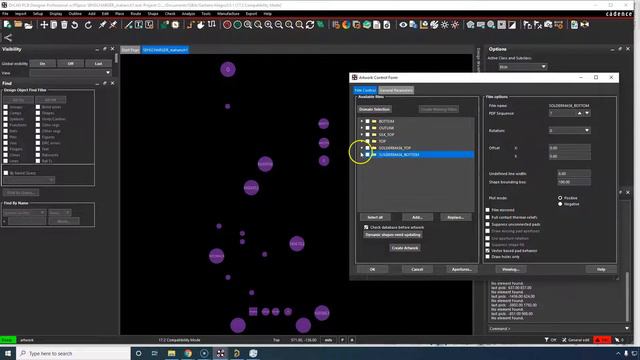Open the Manufacture menu
Screen dimensions: 640x360
(228, 13)
